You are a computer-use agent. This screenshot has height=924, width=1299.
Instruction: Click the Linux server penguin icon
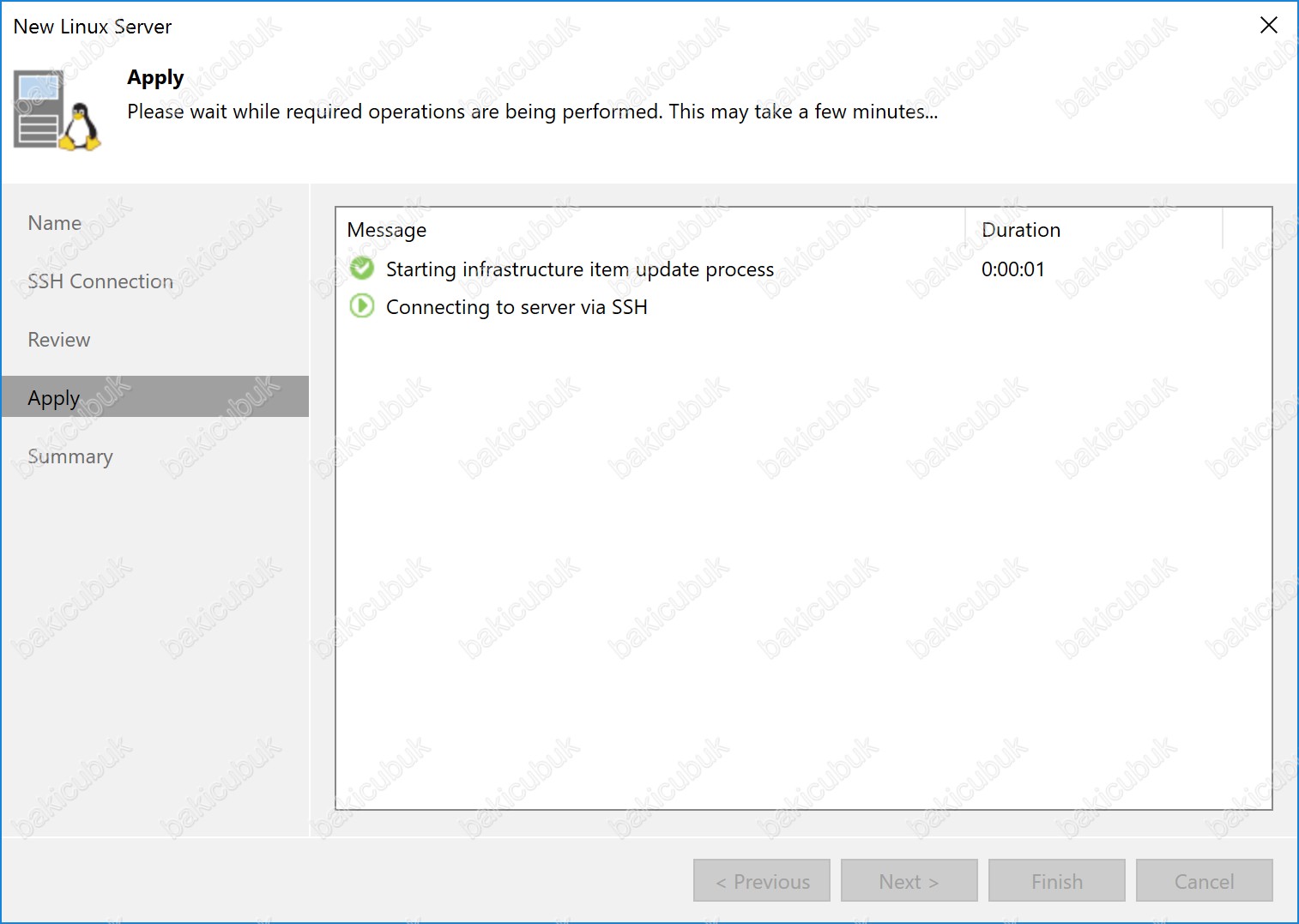(57, 112)
